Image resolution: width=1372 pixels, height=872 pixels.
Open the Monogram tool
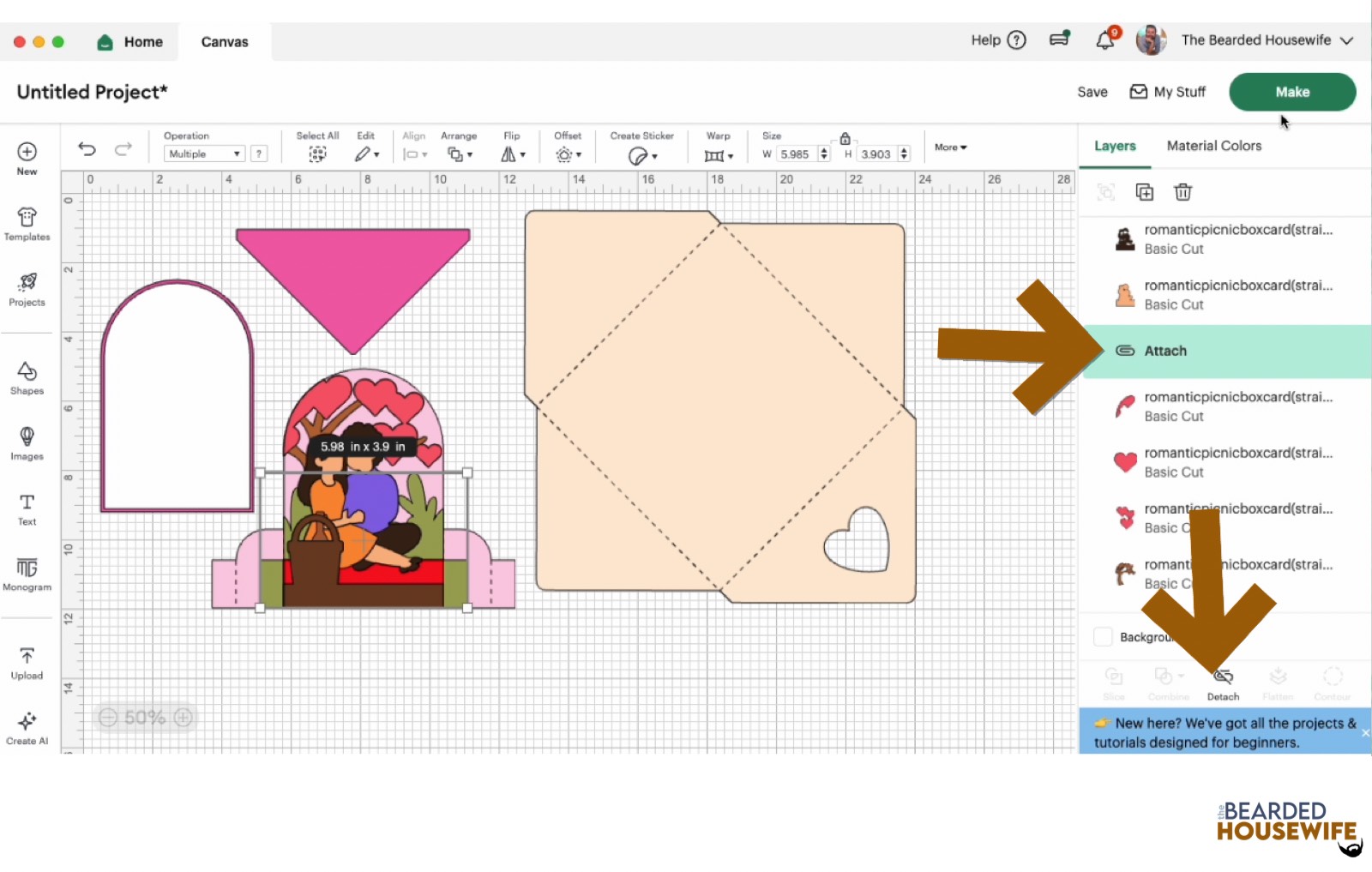click(x=27, y=574)
